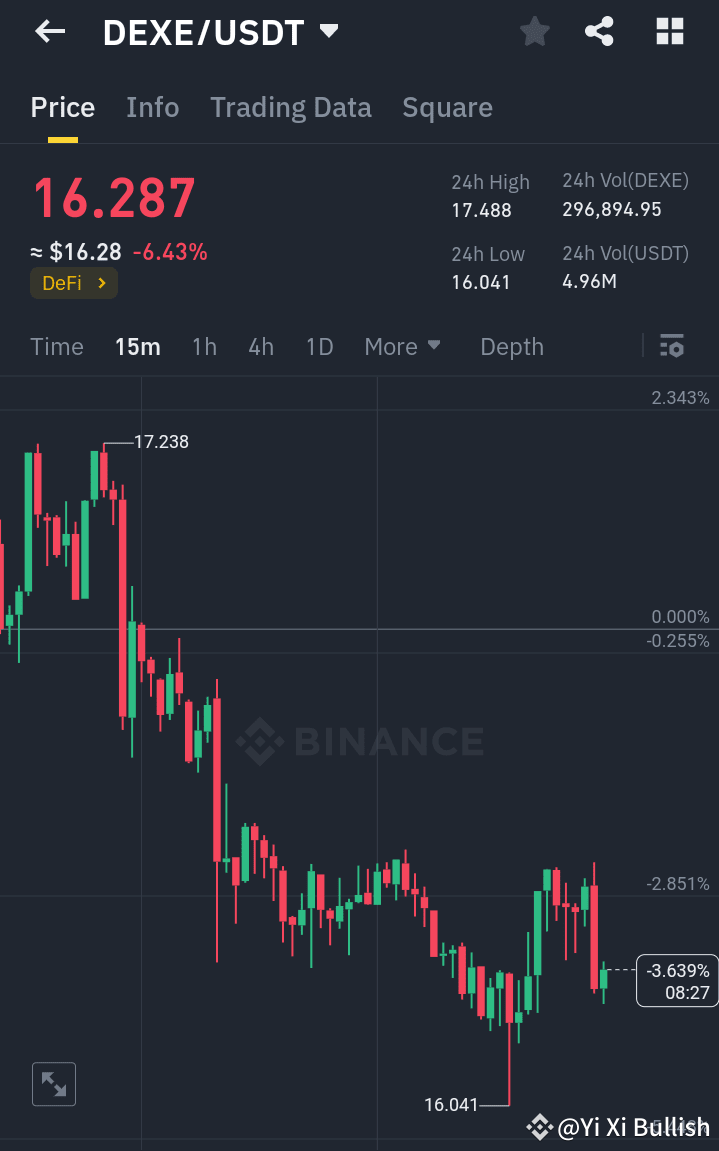Viewport: 719px width, 1151px height.
Task: Switch to the Trading Data tab
Action: [x=290, y=107]
